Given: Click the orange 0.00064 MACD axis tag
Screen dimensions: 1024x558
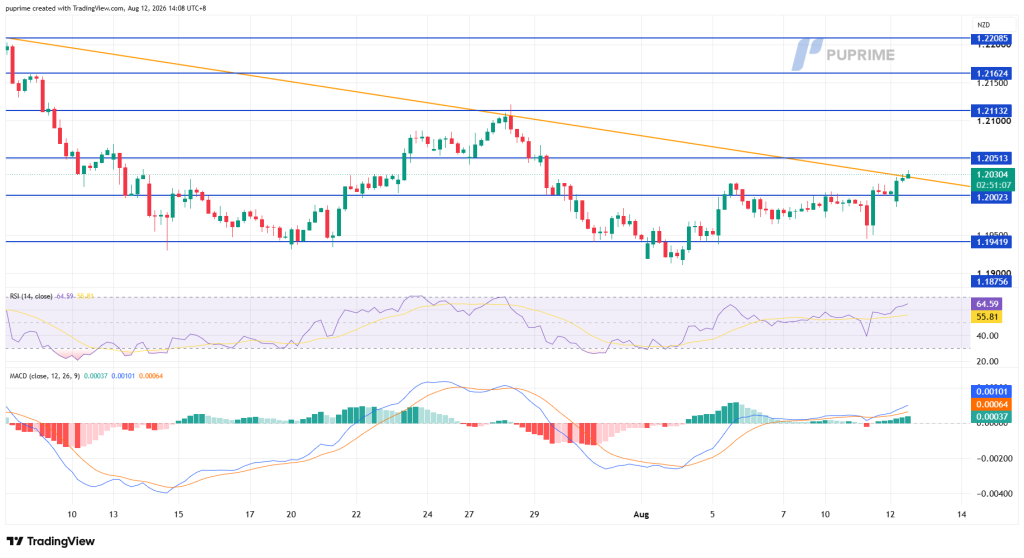Looking at the screenshot, I should (x=991, y=404).
